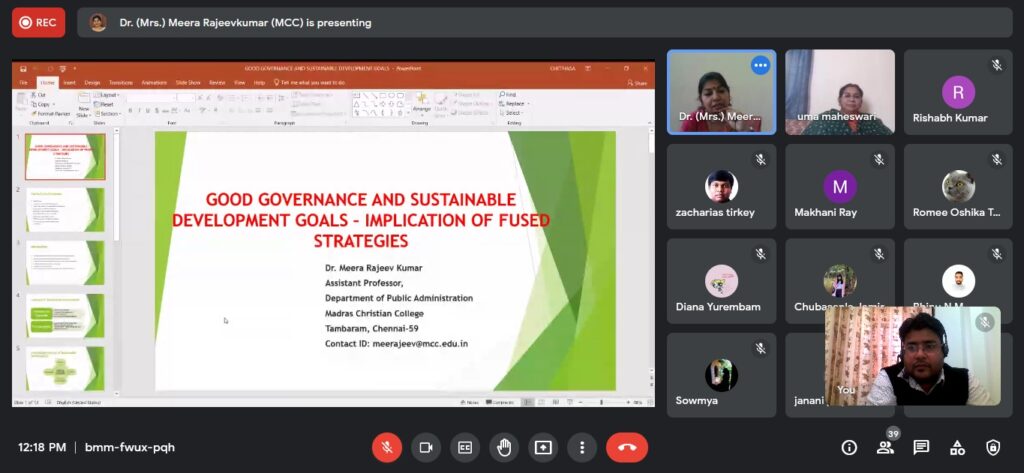The width and height of the screenshot is (1024, 473).
Task: Click Makhani Ray's purple M avatar
Action: point(840,187)
